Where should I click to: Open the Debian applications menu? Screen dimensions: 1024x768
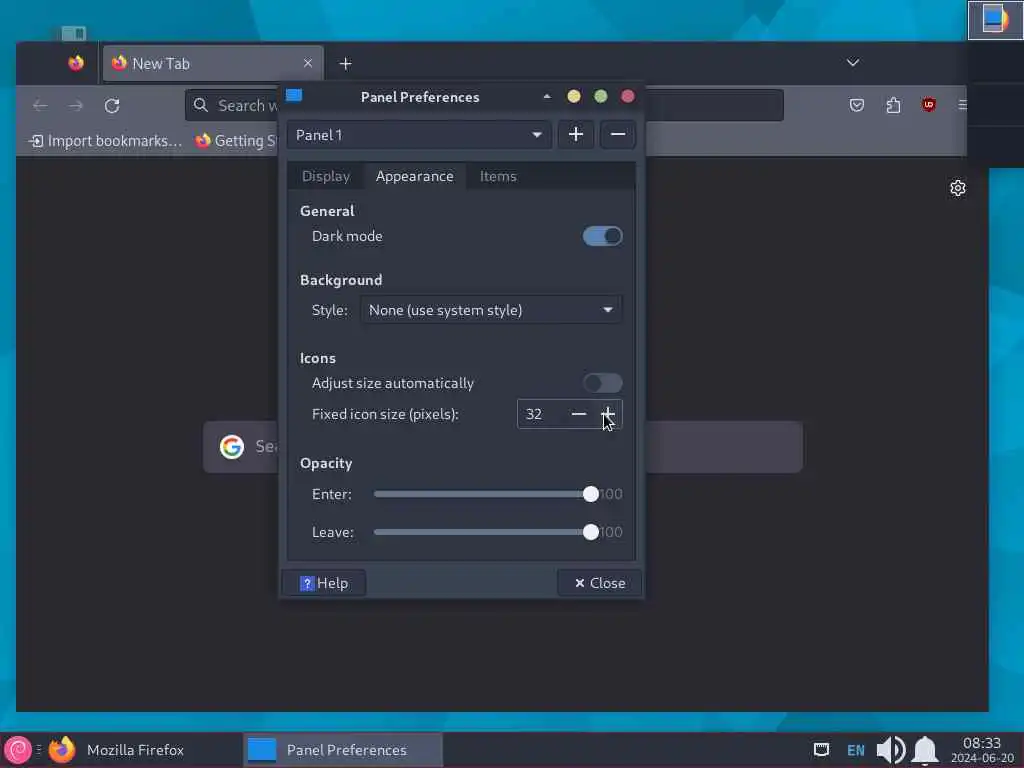point(18,750)
